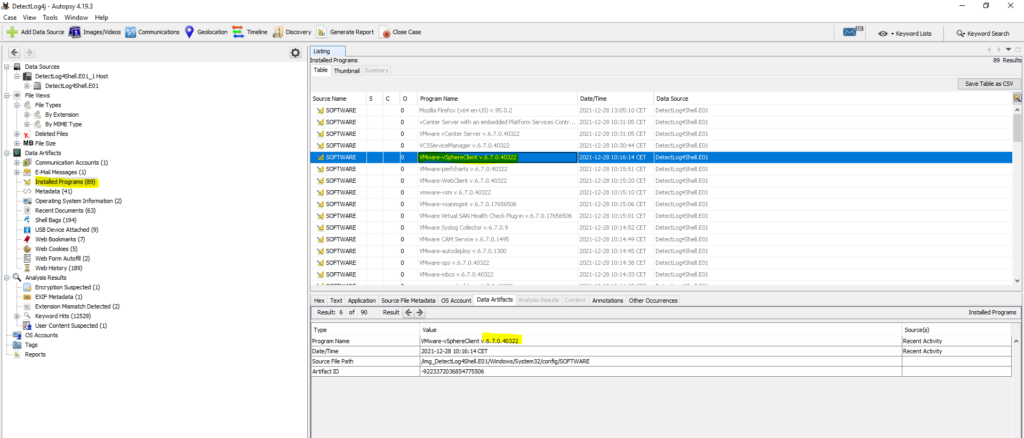This screenshot has height=438, width=1024.
Task: Select the Tags node
Action: (31, 345)
